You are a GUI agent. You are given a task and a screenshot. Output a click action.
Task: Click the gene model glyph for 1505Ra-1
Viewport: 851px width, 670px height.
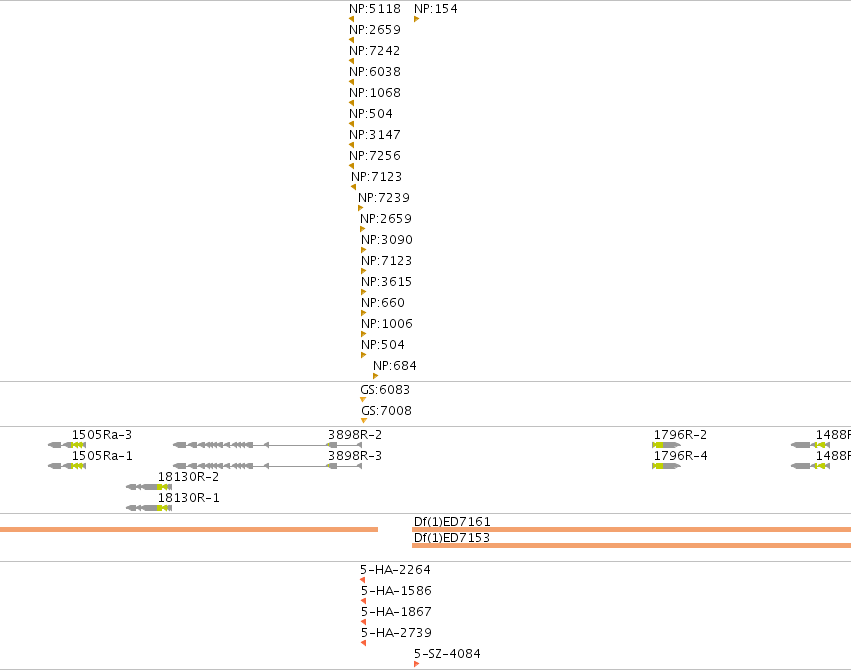[x=67, y=466]
